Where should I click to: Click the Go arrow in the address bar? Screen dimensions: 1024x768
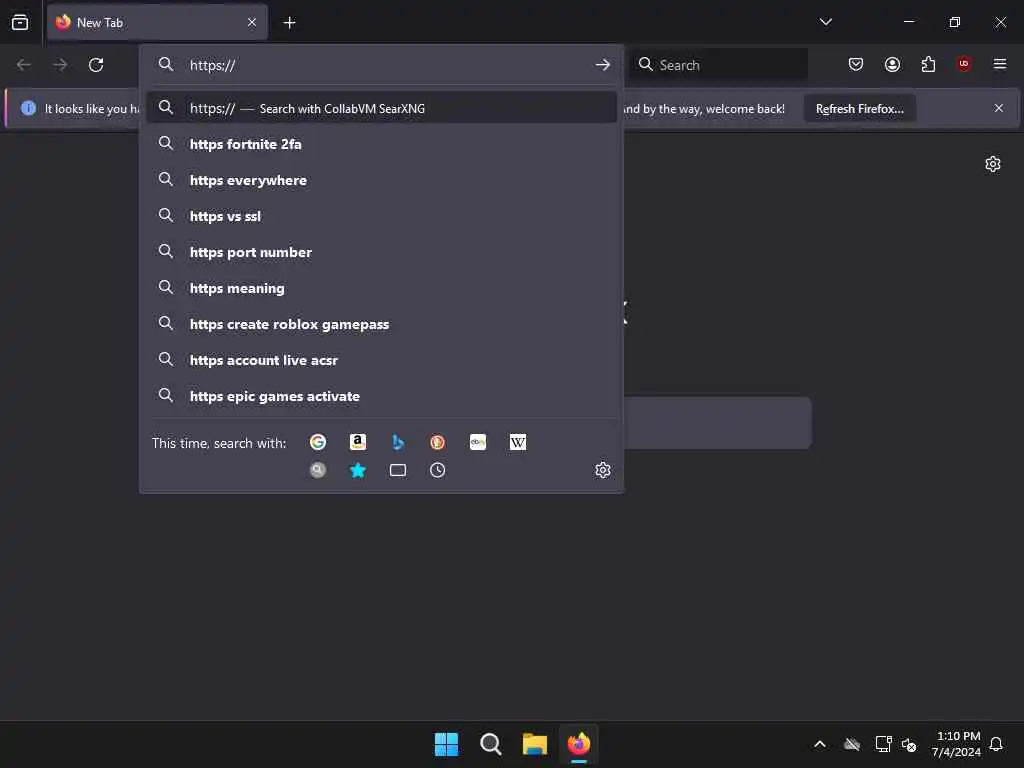[602, 65]
